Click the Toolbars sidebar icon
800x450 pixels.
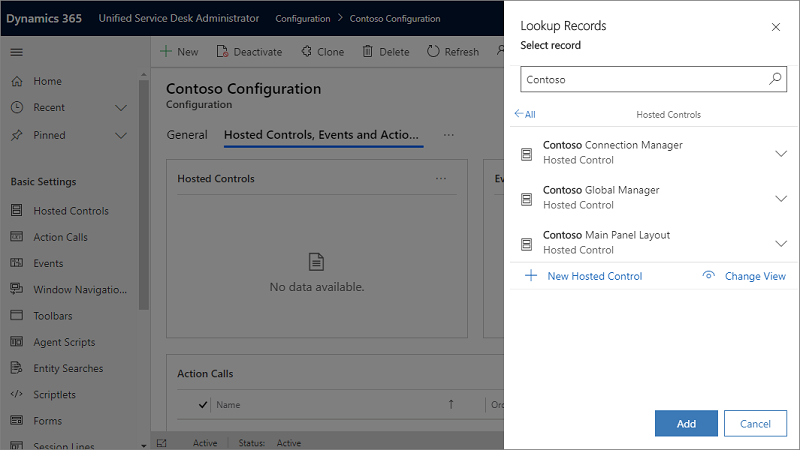(17, 315)
